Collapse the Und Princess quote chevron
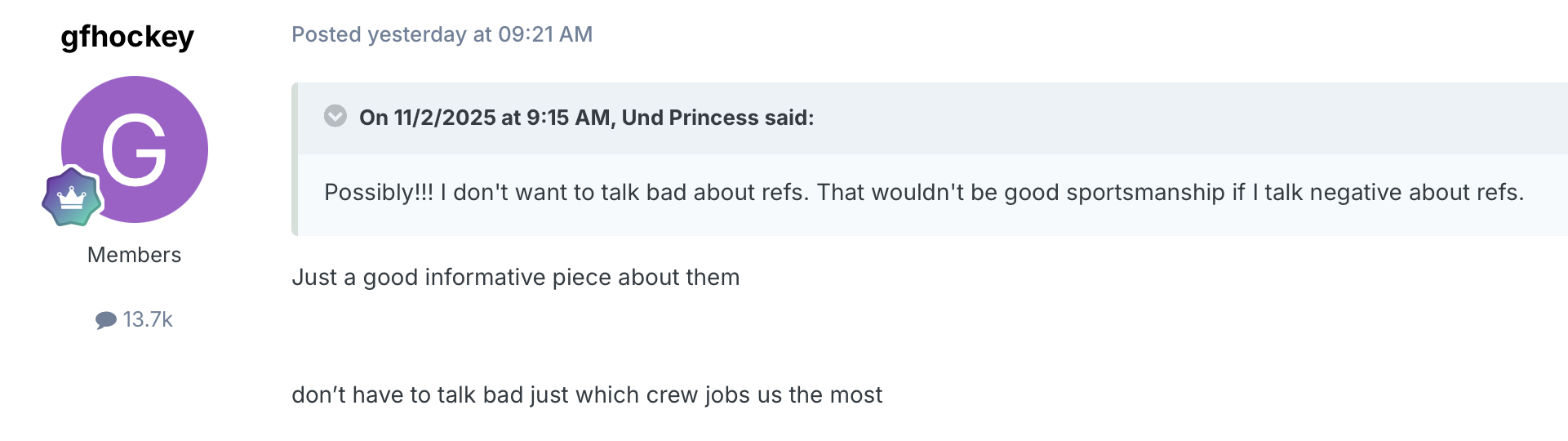The image size is (1568, 441). (335, 117)
